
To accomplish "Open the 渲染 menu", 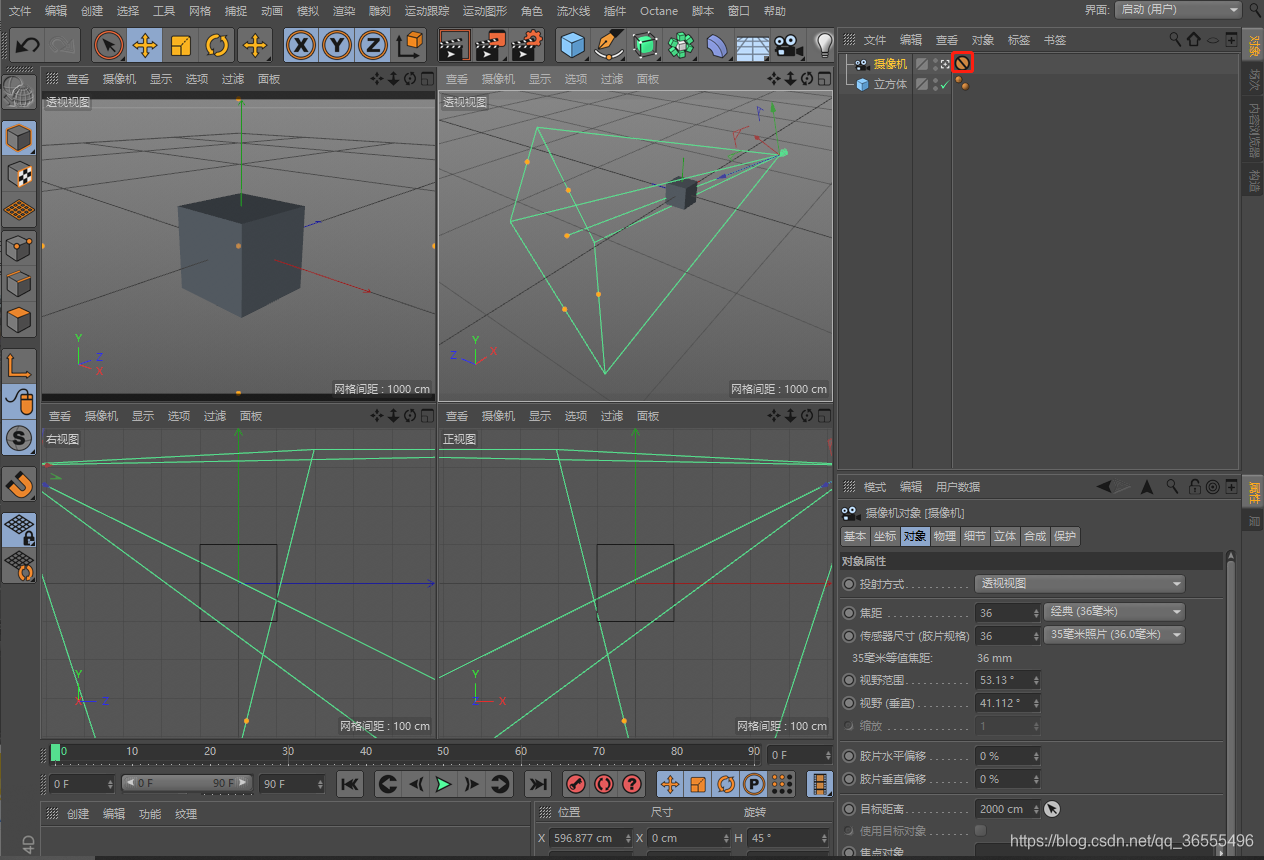I will pos(343,11).
